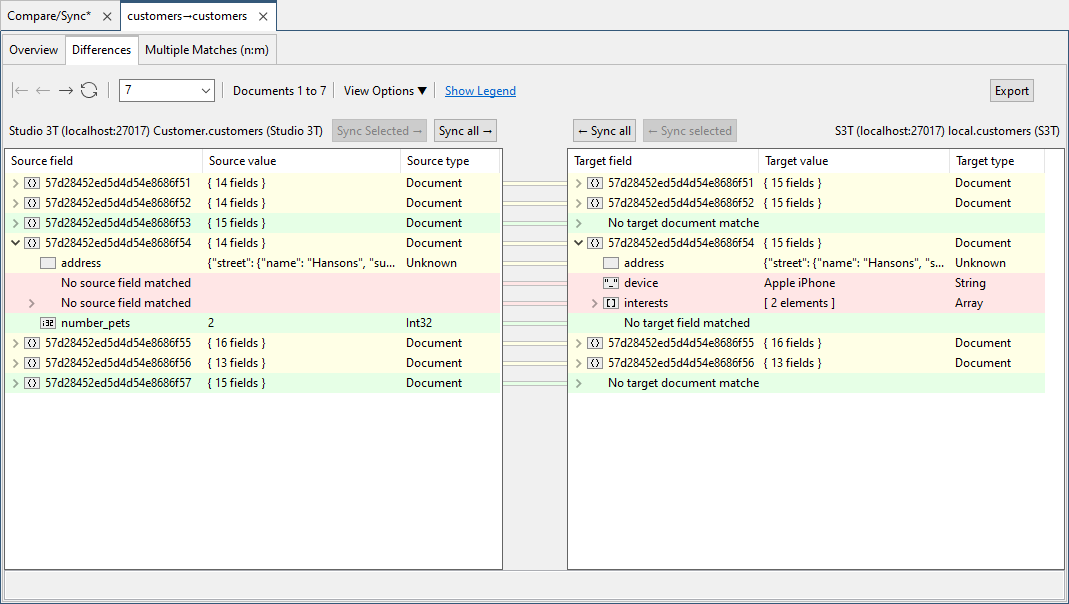
Task: Close the Compare/Sync tab
Action: [107, 16]
